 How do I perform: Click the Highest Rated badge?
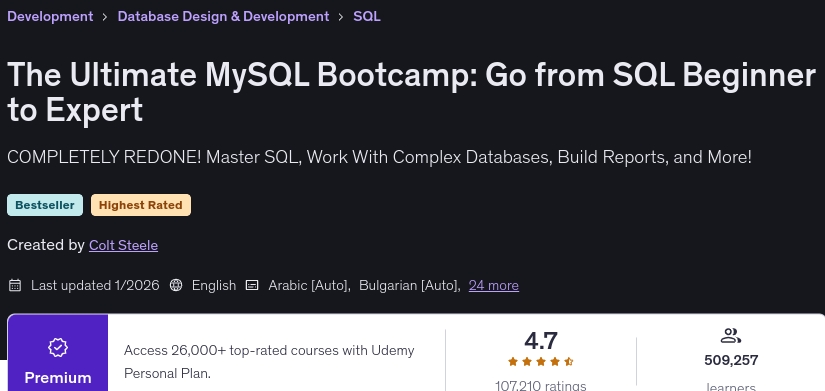[x=140, y=205]
